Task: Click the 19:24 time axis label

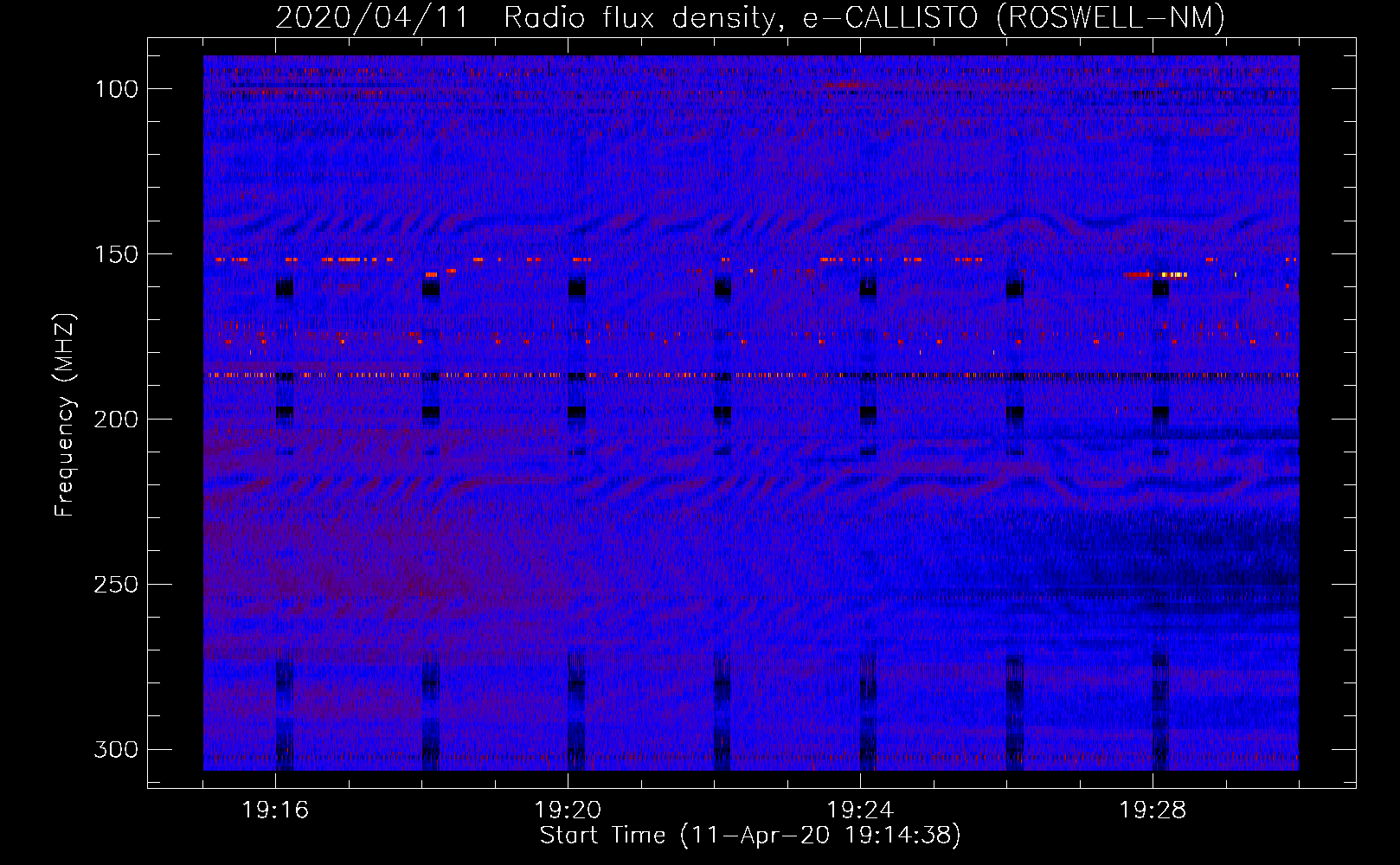Action: tap(860, 811)
